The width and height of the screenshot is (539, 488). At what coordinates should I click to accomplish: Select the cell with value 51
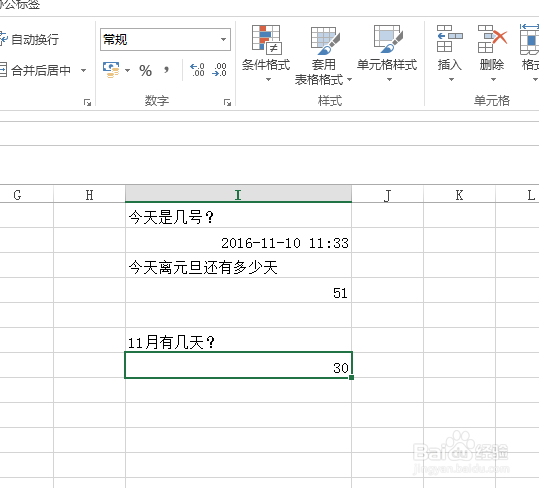(x=238, y=290)
